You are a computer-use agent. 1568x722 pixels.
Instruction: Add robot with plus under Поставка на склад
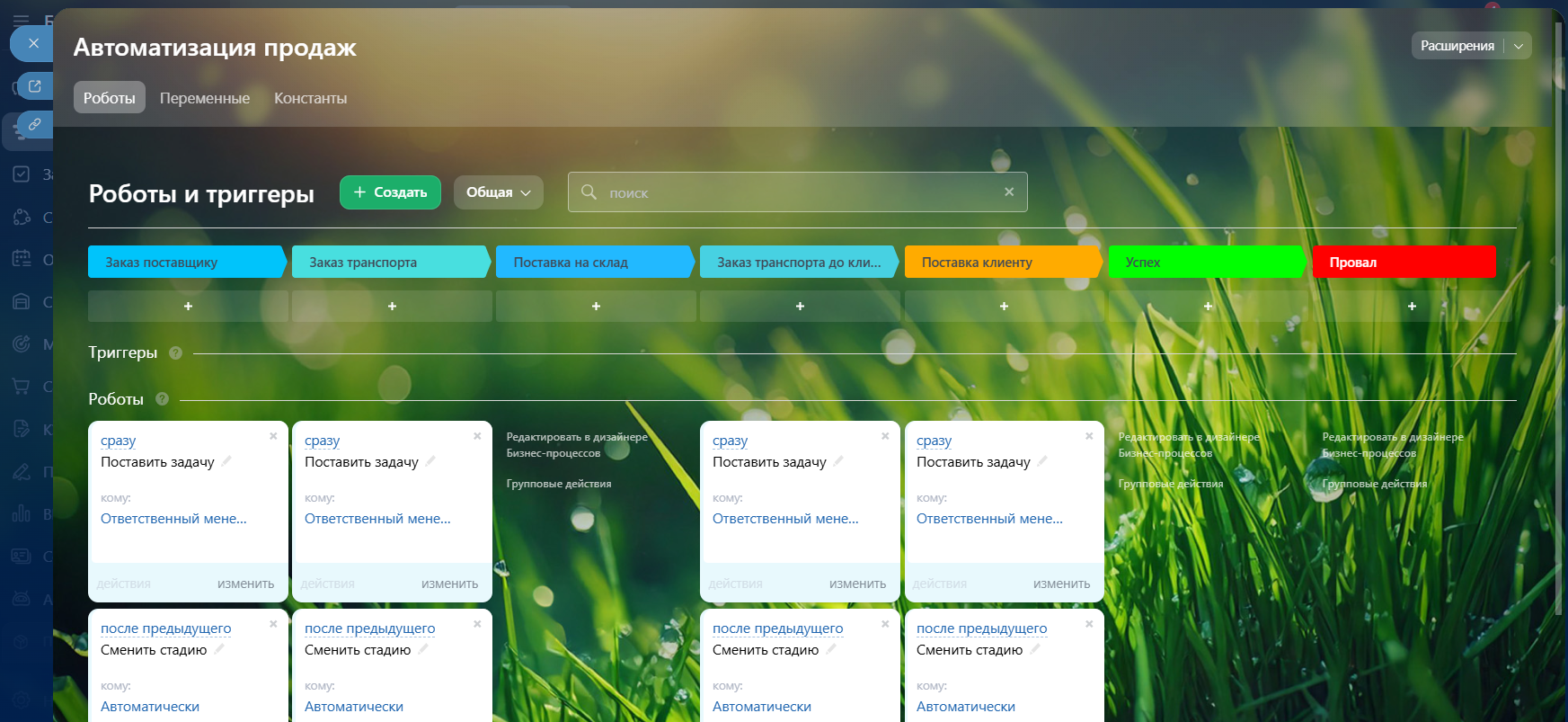(x=596, y=307)
